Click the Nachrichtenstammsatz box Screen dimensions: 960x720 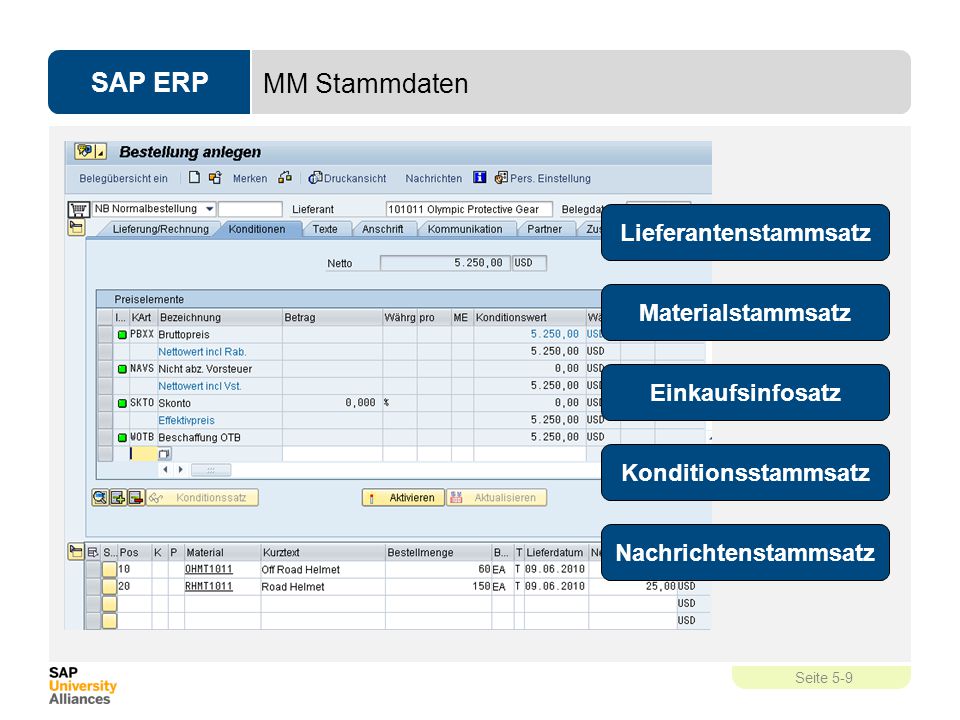[x=745, y=553]
